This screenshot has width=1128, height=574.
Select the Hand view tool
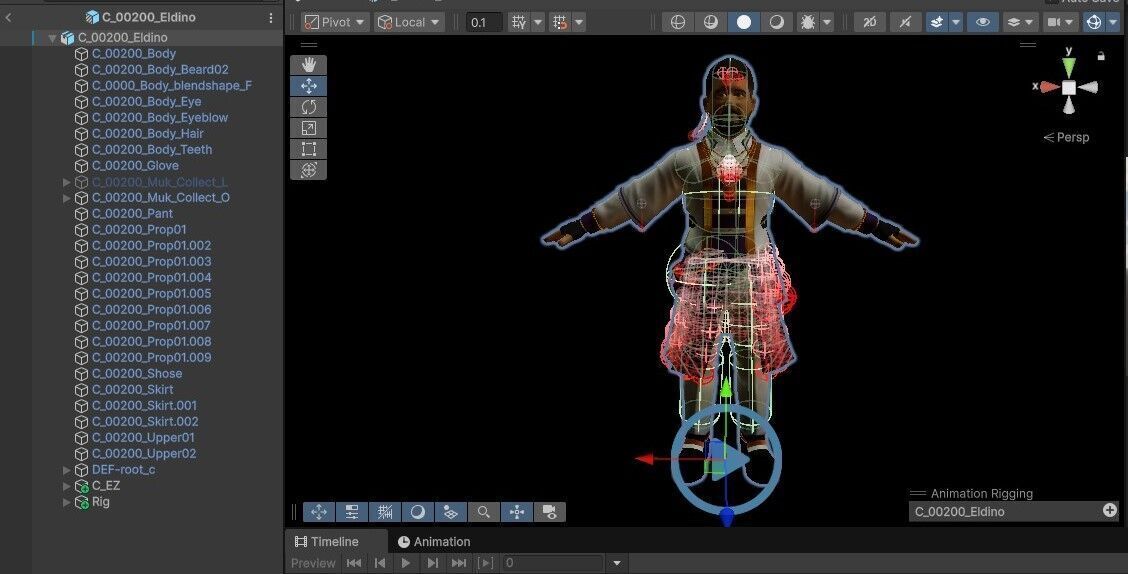point(309,65)
